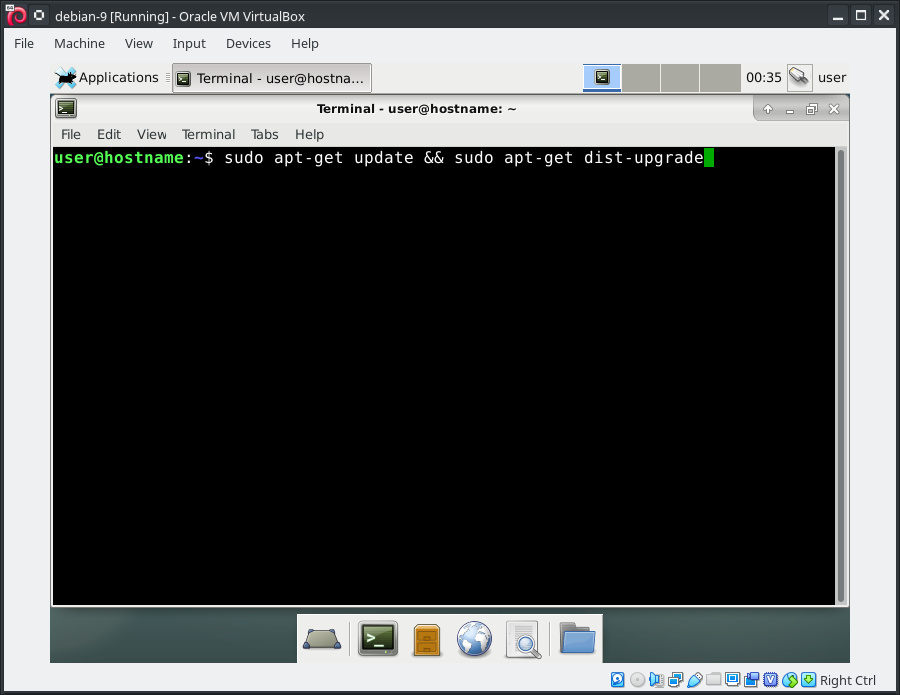
Task: Open the Applications menu in Xfce panel
Action: [x=107, y=77]
